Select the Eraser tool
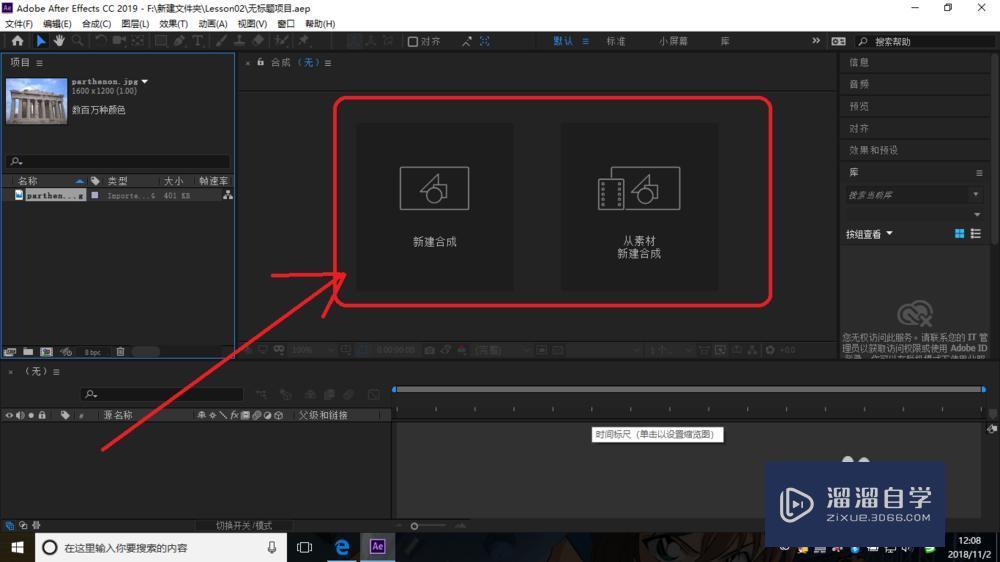This screenshot has height=562, width=1000. (x=258, y=41)
